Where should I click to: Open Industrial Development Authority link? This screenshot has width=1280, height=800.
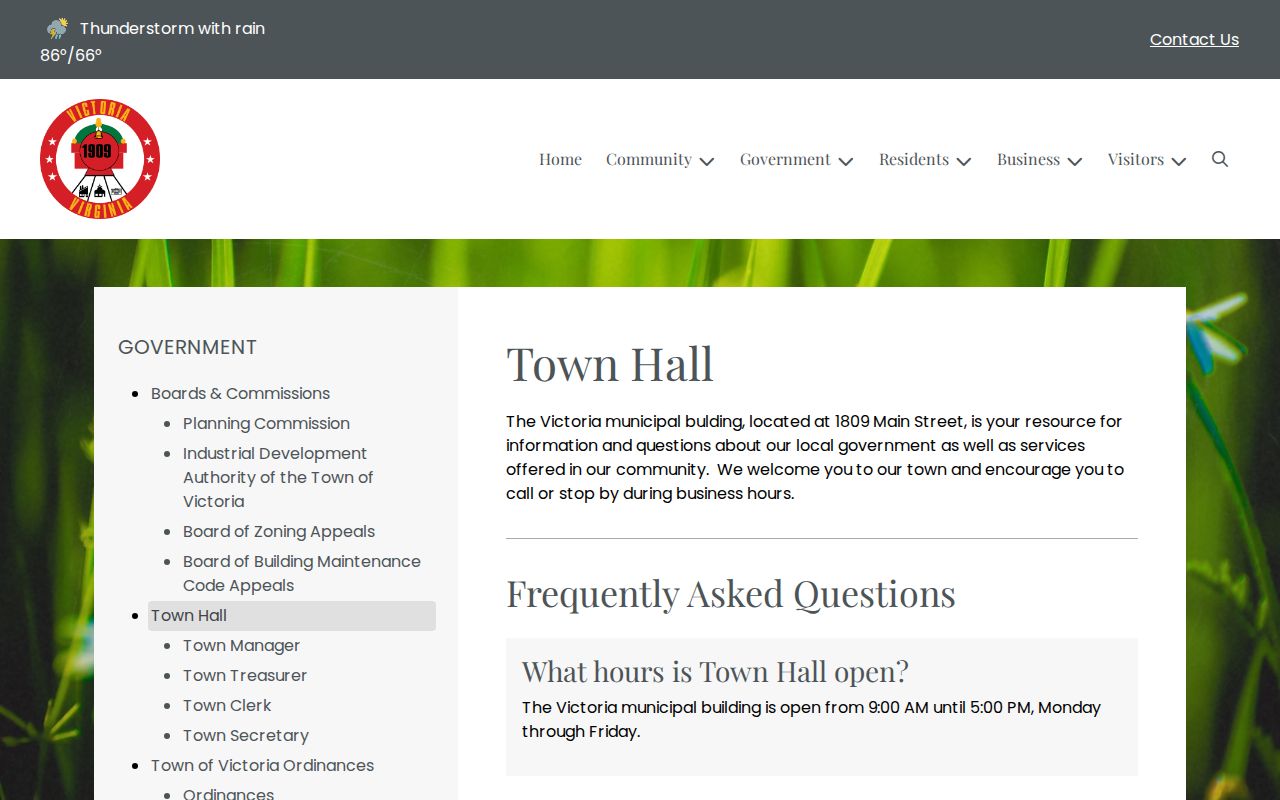pyautogui.click(x=278, y=477)
